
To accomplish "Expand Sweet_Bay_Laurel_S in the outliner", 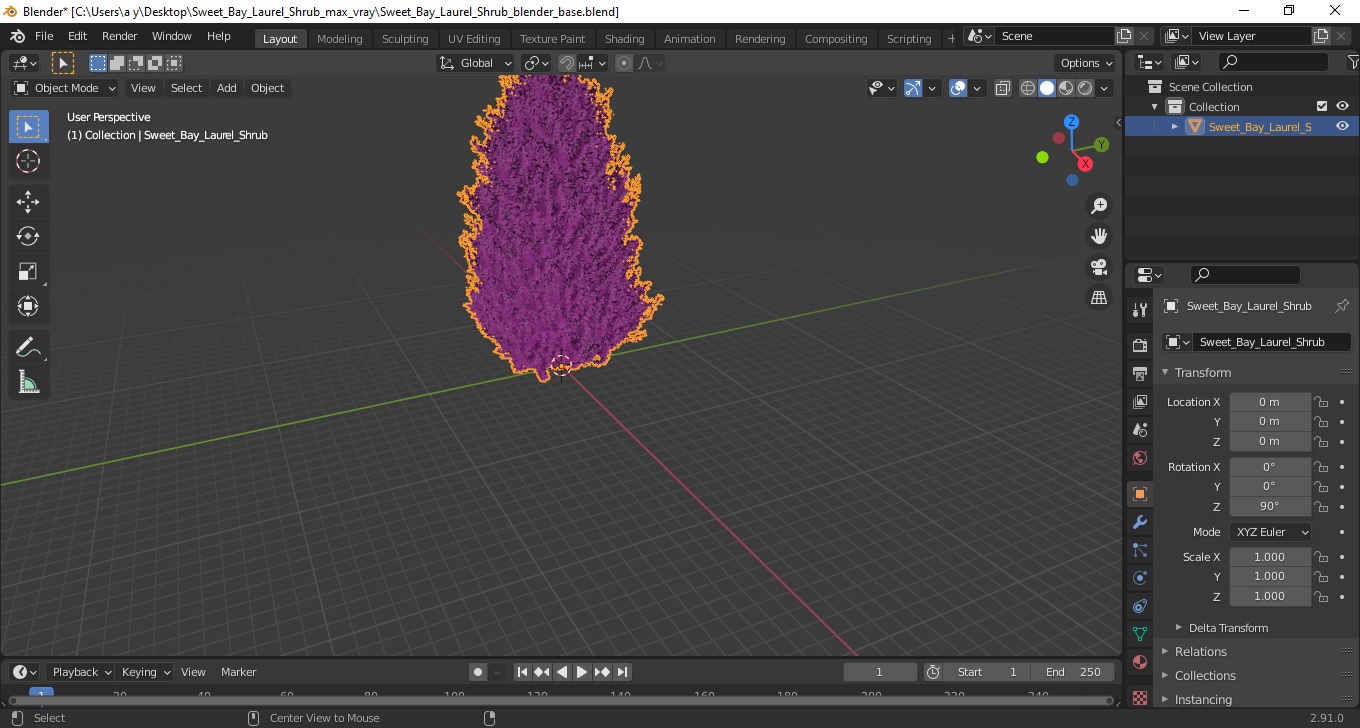I will point(1175,126).
